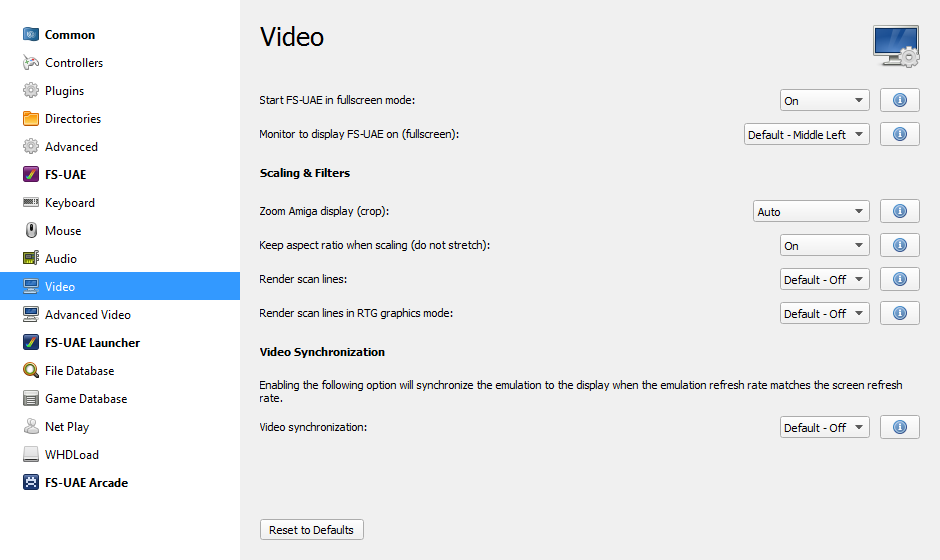This screenshot has height=560, width=940.
Task: Open the fullscreen mode On dropdown
Action: (x=824, y=101)
